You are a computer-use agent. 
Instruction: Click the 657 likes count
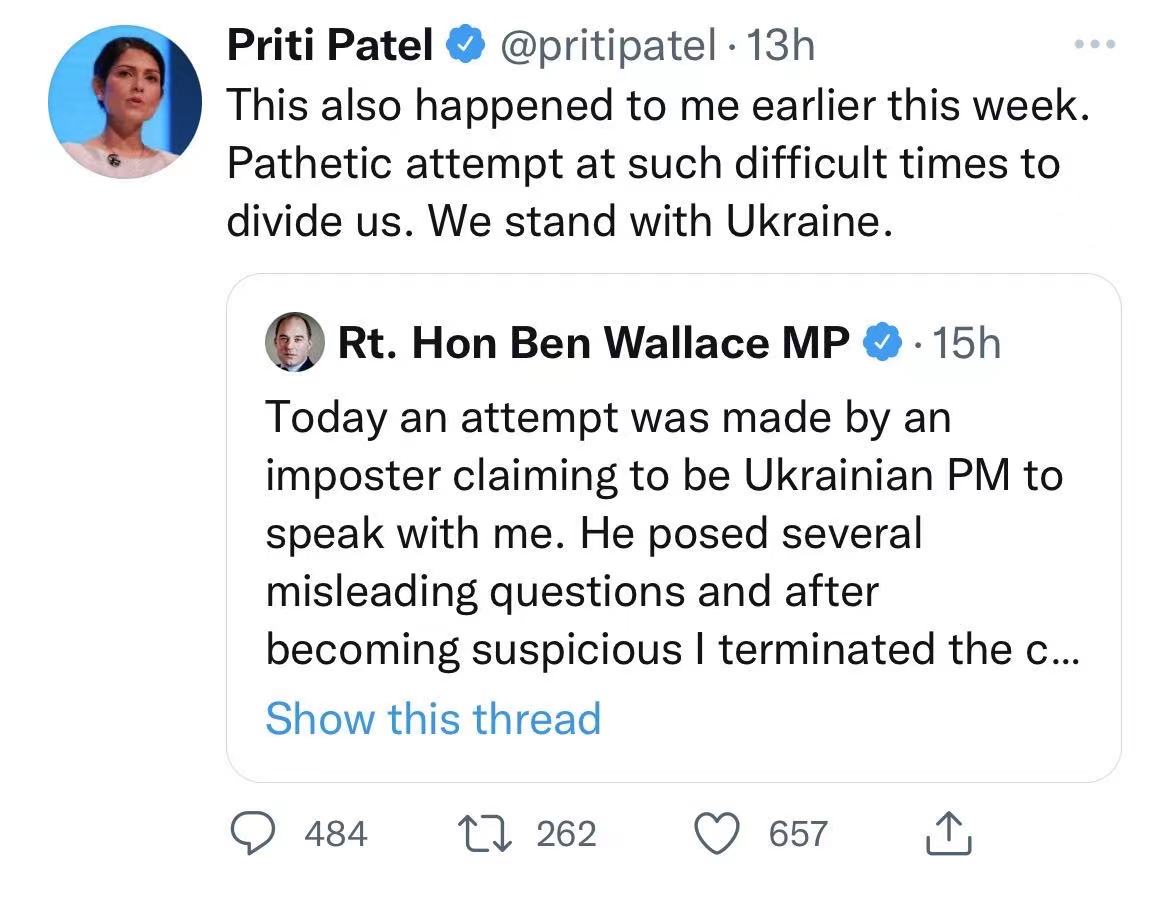(798, 833)
